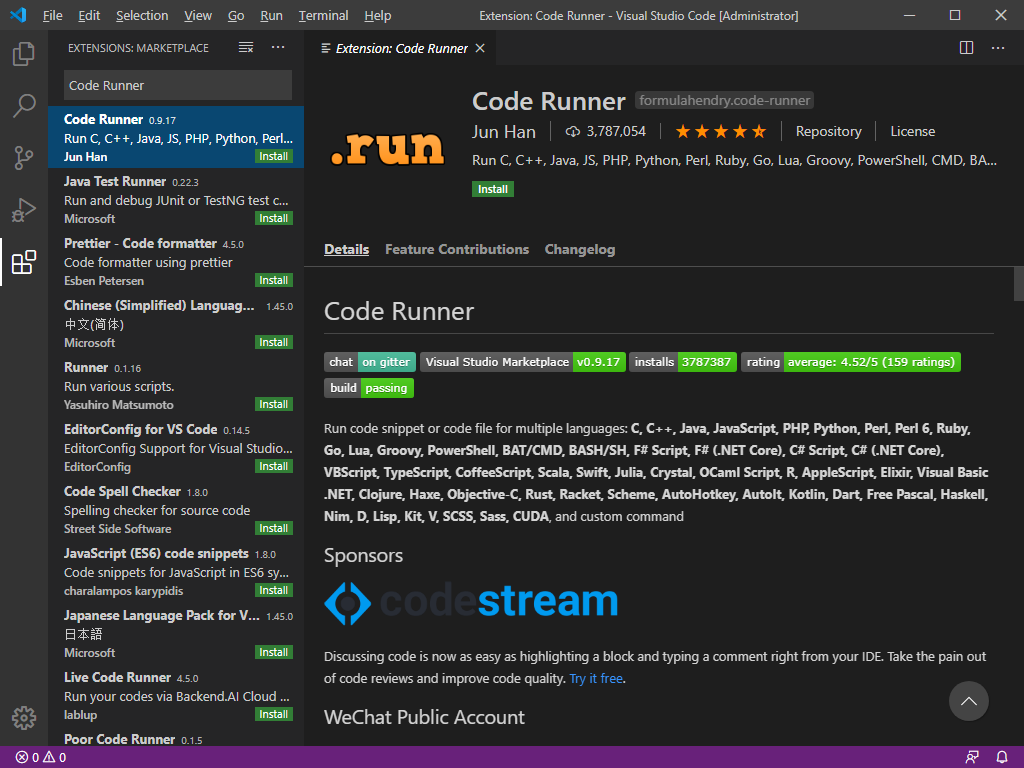
Task: Open the Explorer view in activity bar
Action: click(24, 54)
